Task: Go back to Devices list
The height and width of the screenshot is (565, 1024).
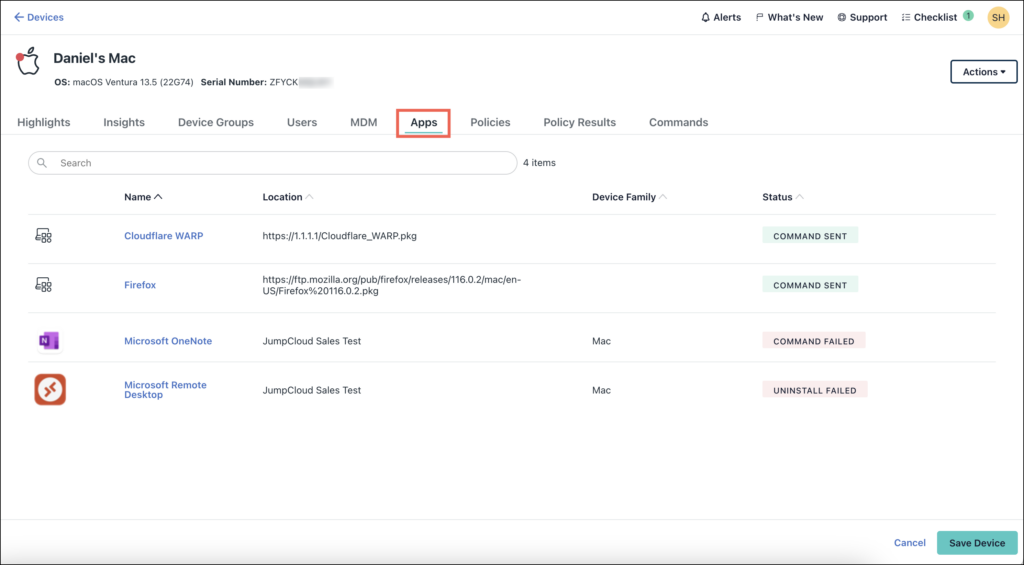Action: (39, 17)
